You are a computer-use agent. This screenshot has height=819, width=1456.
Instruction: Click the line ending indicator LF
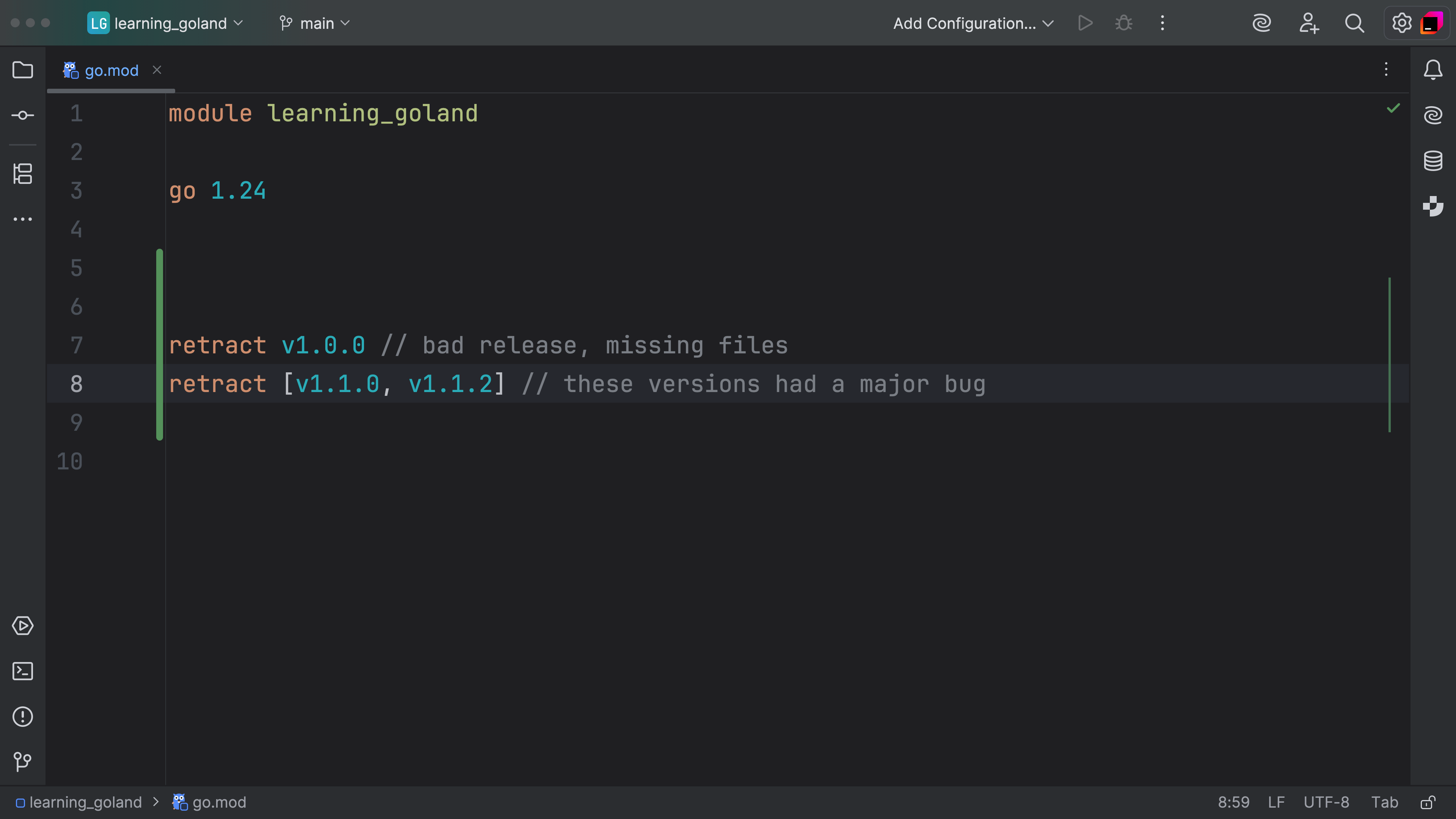pos(1276,802)
